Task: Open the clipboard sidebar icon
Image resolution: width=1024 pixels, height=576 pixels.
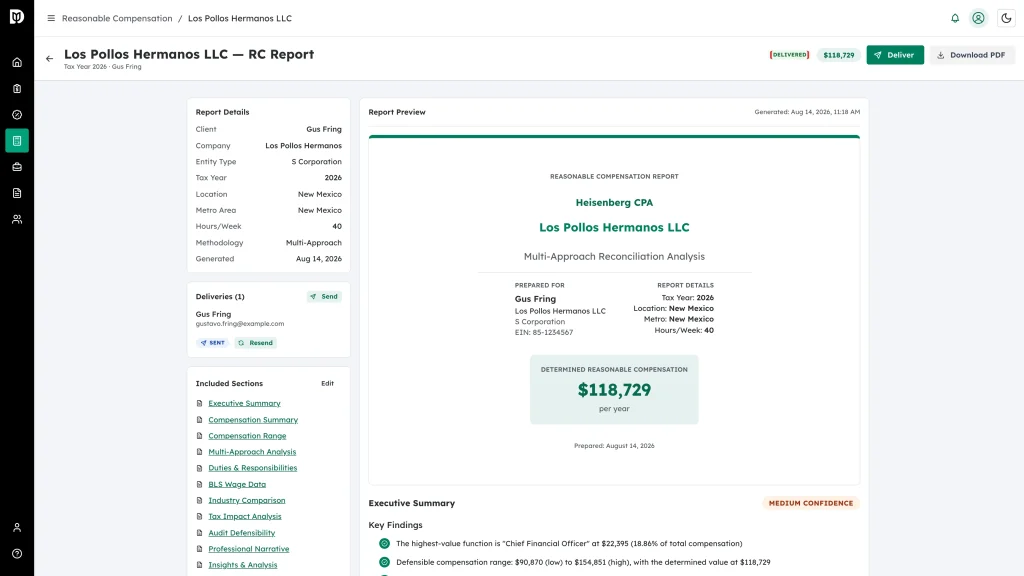Action: click(17, 89)
